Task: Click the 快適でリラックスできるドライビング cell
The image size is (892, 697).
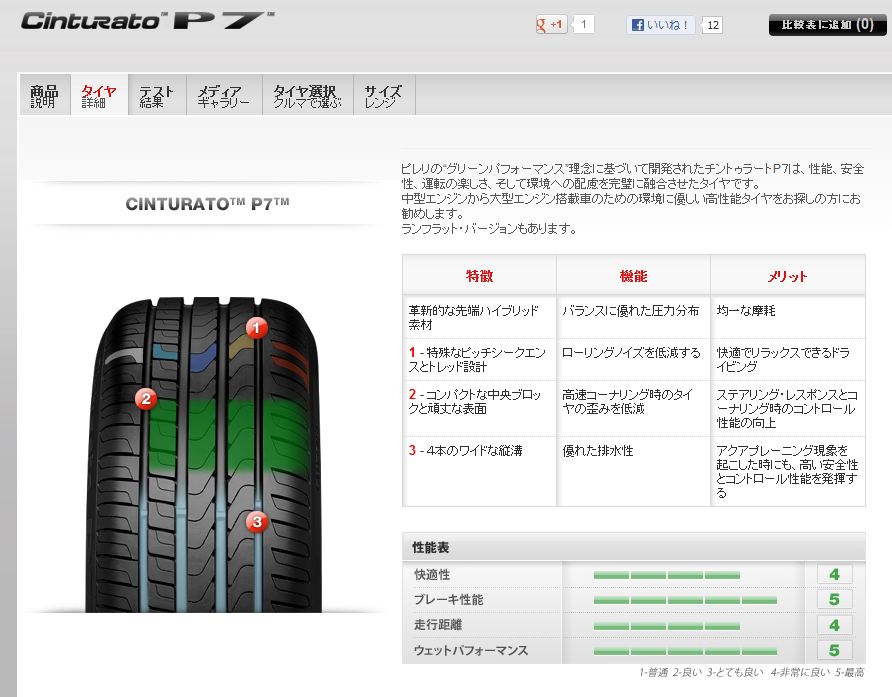Action: point(787,360)
